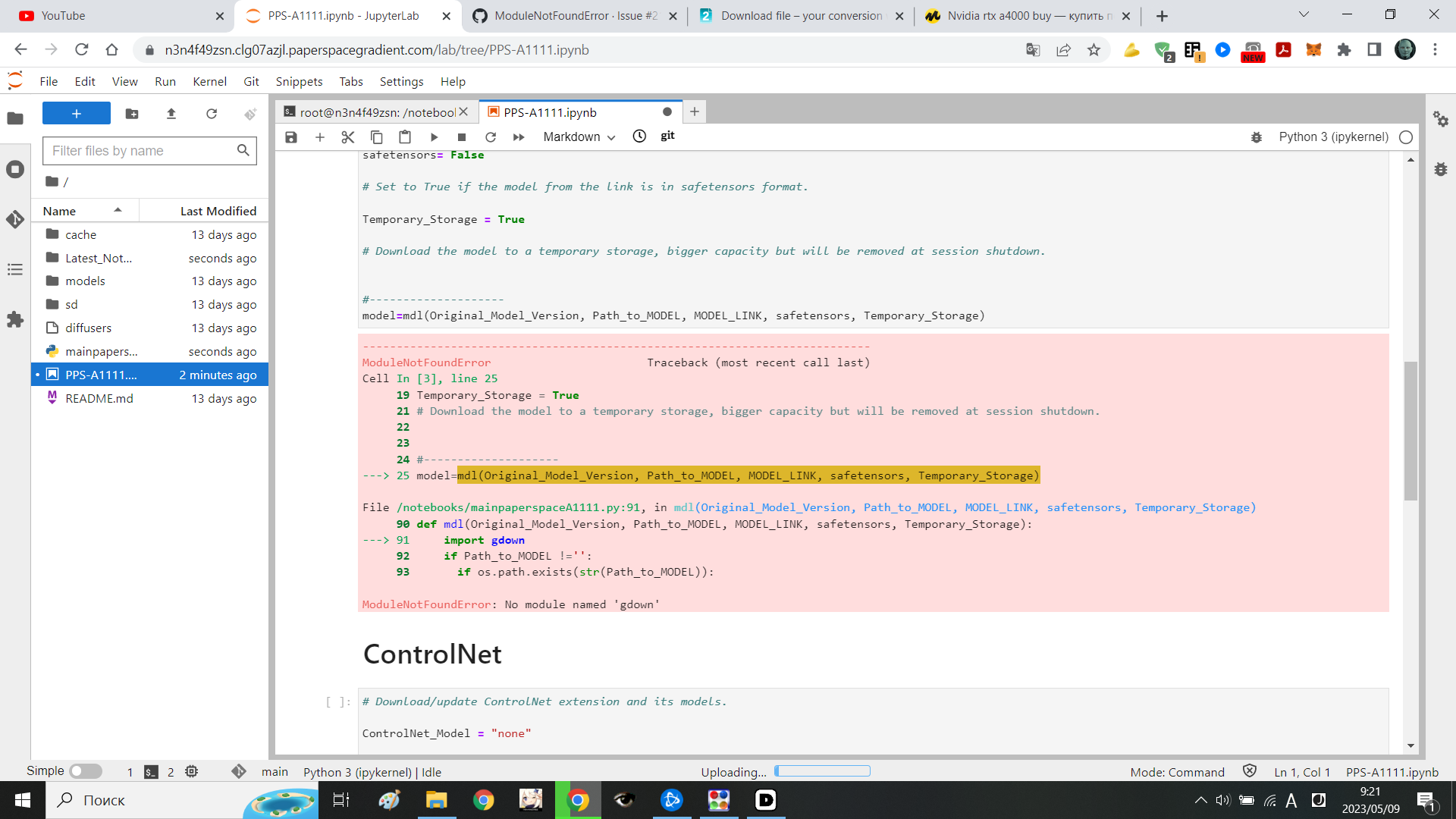
Task: Click the kernel status circle indicator
Action: (1406, 137)
